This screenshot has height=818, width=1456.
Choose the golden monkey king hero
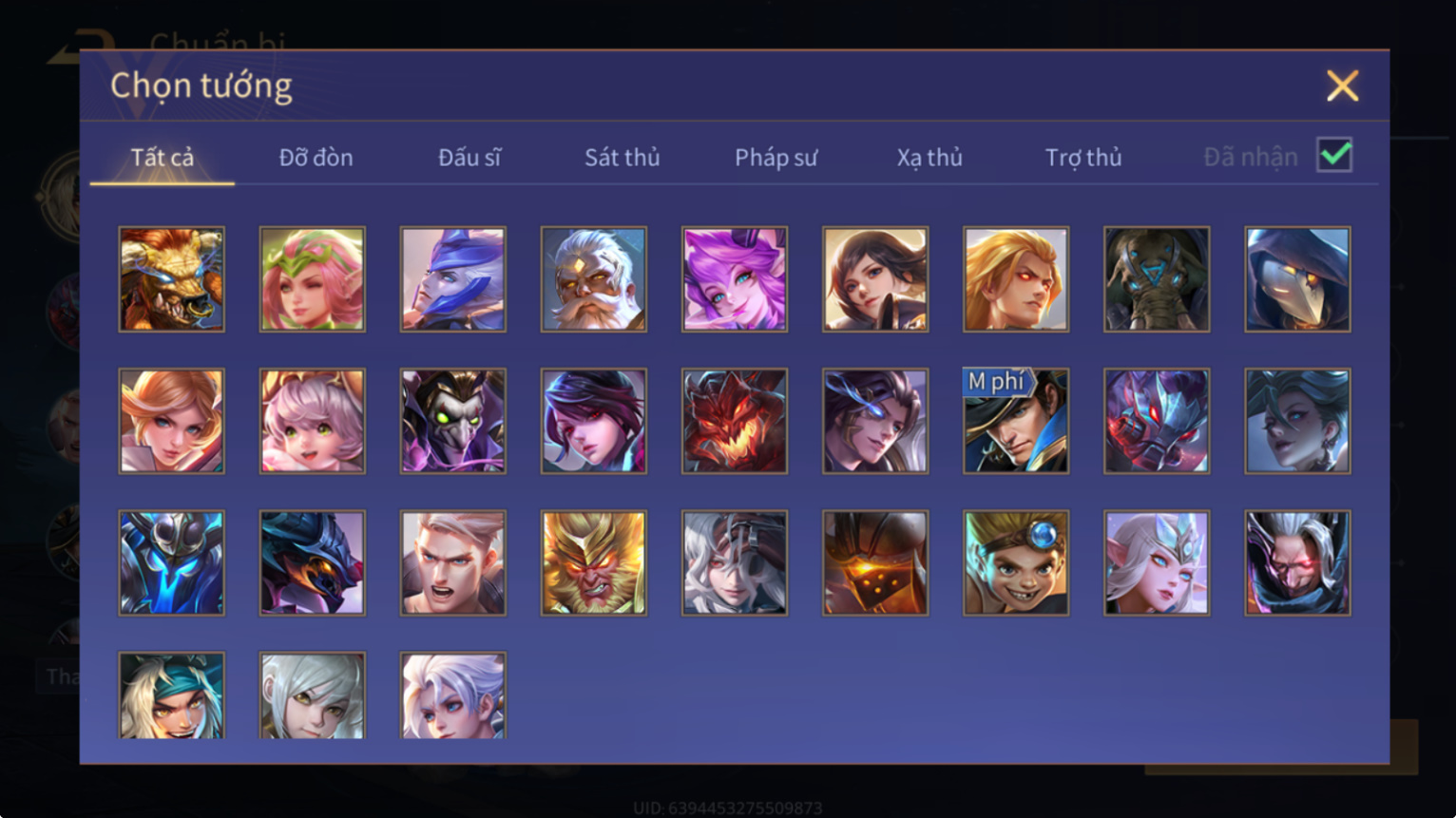pos(593,562)
